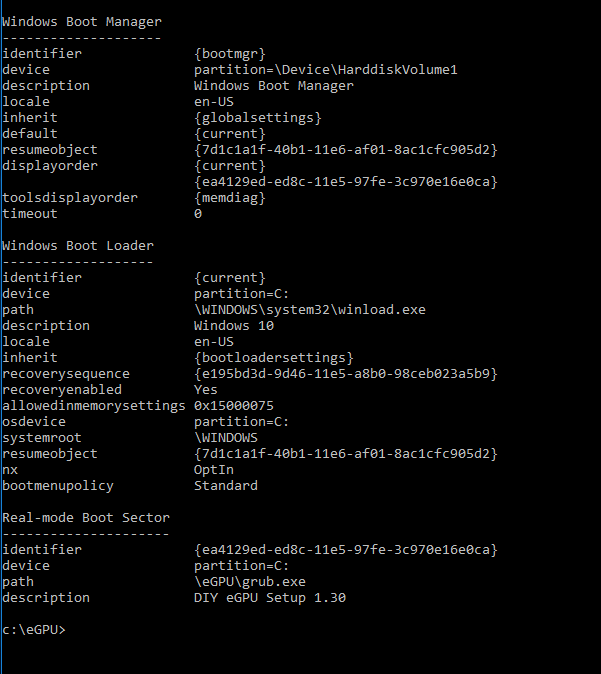The image size is (601, 674).
Task: Click the Windows Boot Manager heading
Action: (x=82, y=22)
